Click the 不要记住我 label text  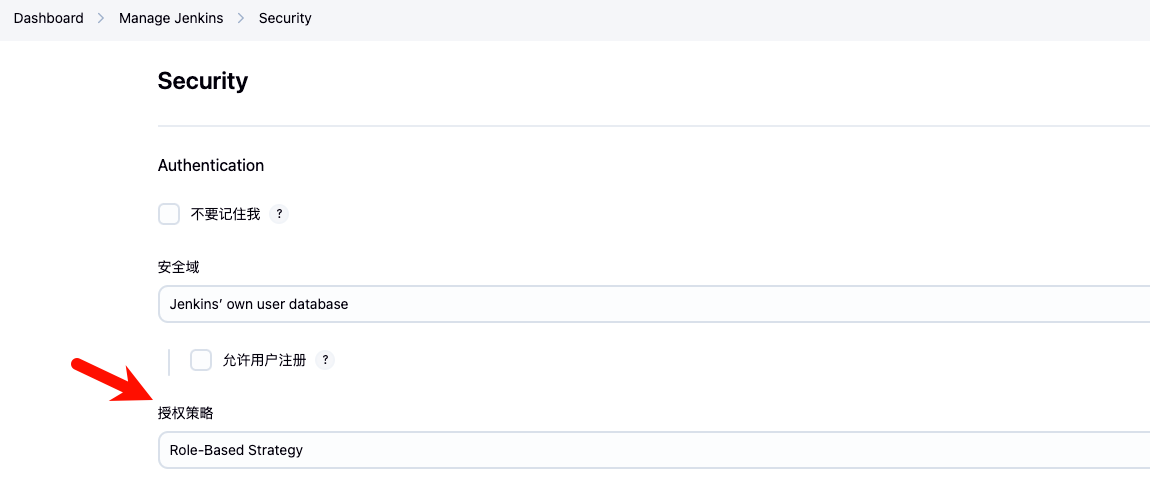click(225, 214)
